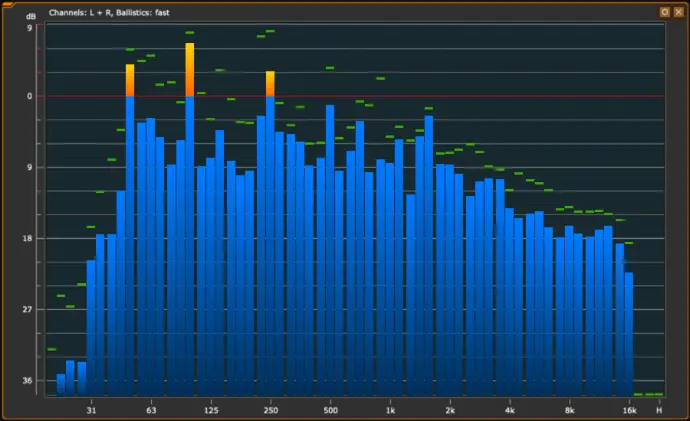Click the 36 dB mark on the level scale
The image size is (690, 421).
29,381
